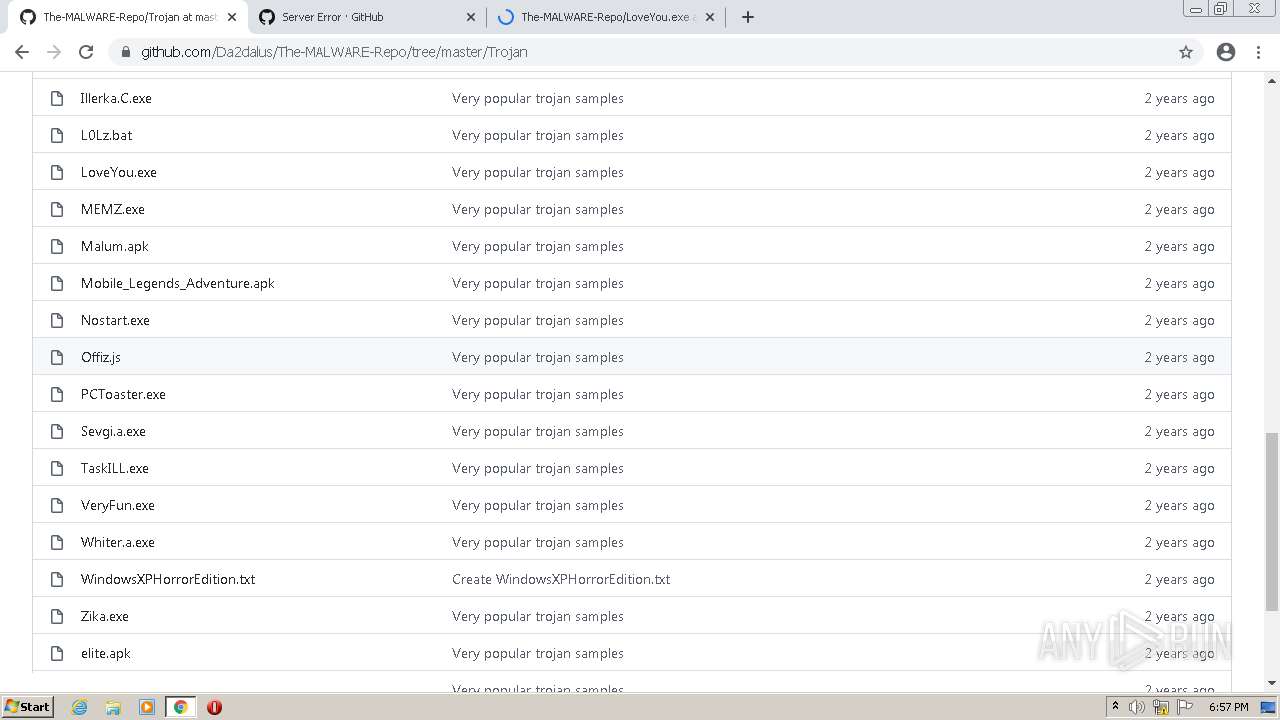Open the media player taskbar icon

[x=147, y=707]
